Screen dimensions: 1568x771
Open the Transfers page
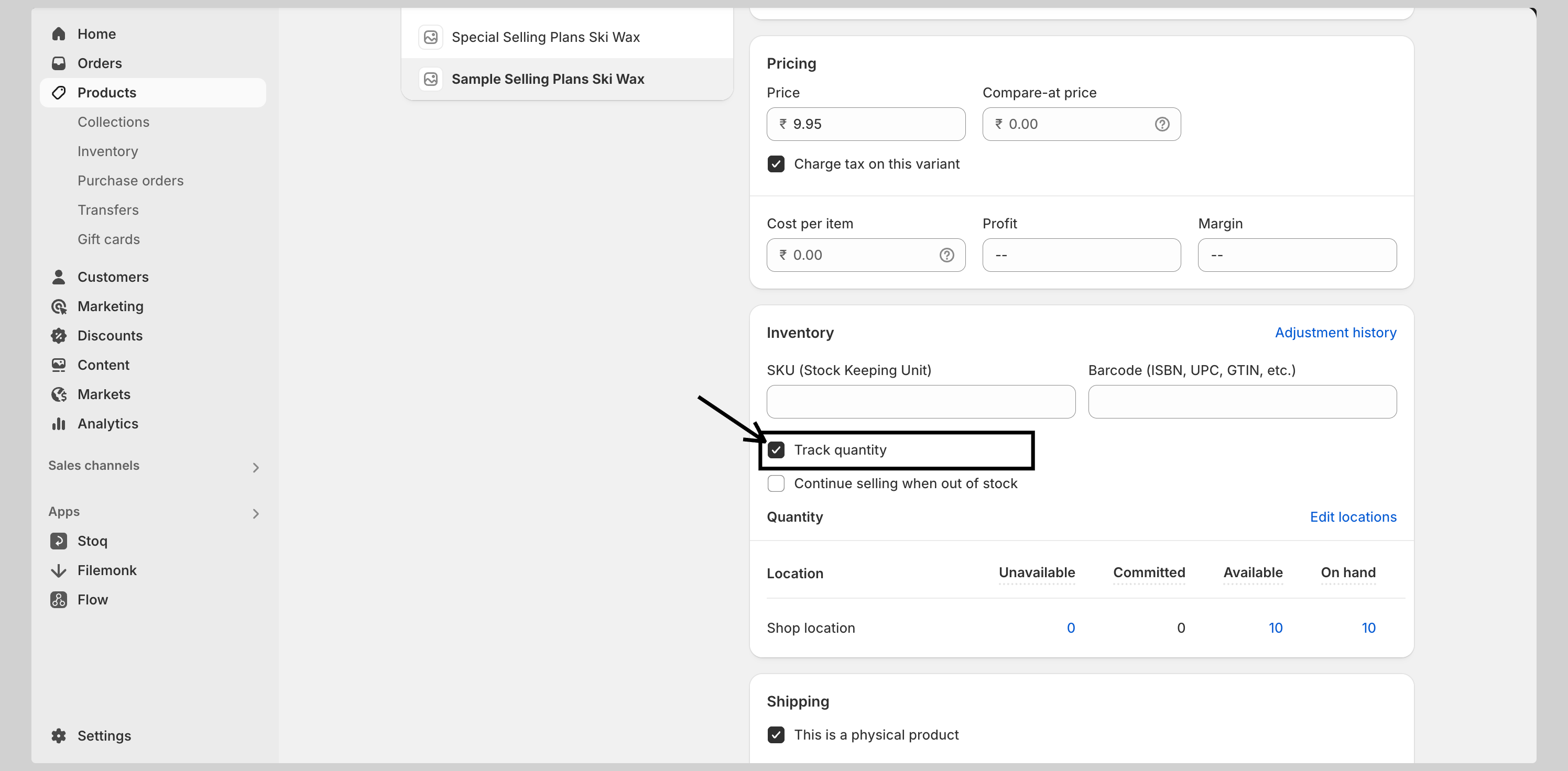tap(108, 210)
